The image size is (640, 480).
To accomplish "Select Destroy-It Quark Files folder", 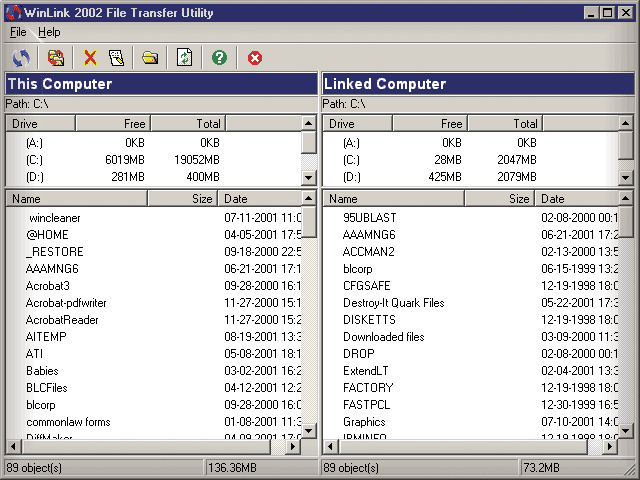I will click(x=393, y=303).
